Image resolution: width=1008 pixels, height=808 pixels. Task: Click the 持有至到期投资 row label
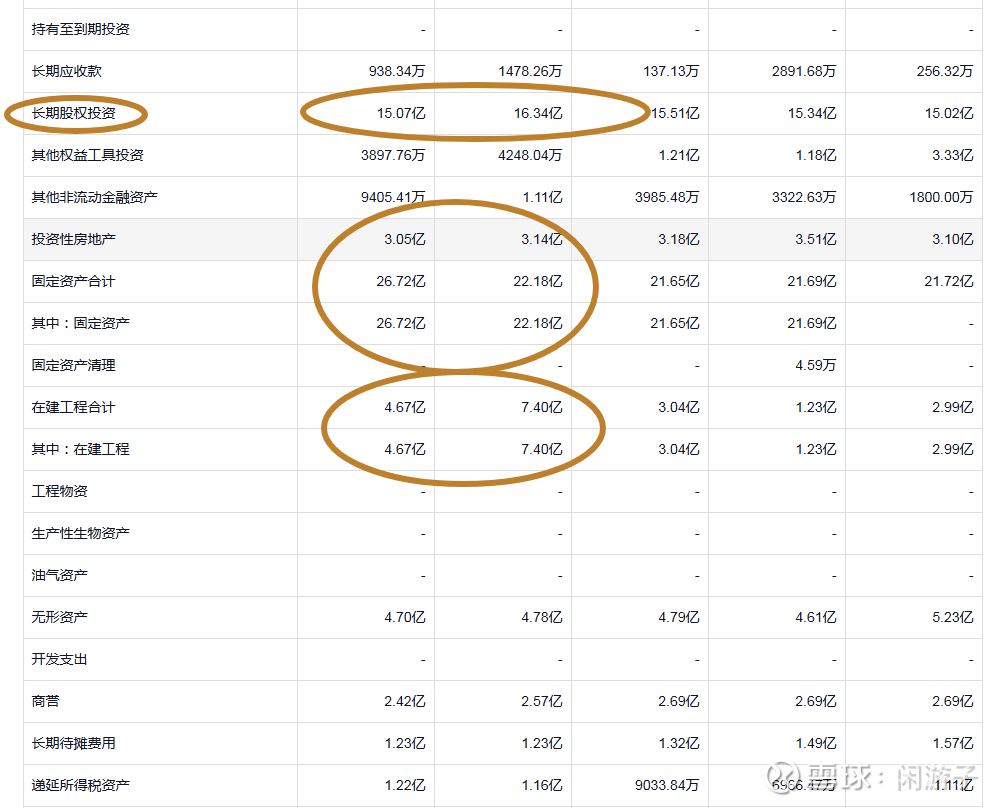click(x=81, y=30)
